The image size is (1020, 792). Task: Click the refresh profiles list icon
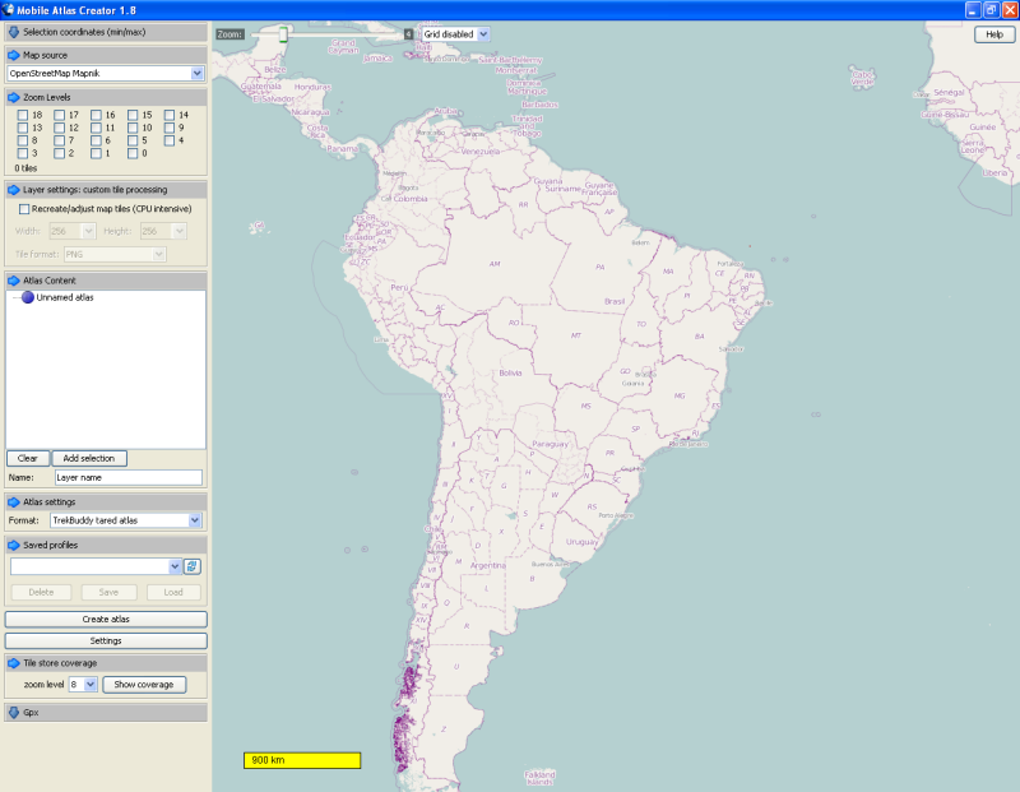click(x=192, y=566)
